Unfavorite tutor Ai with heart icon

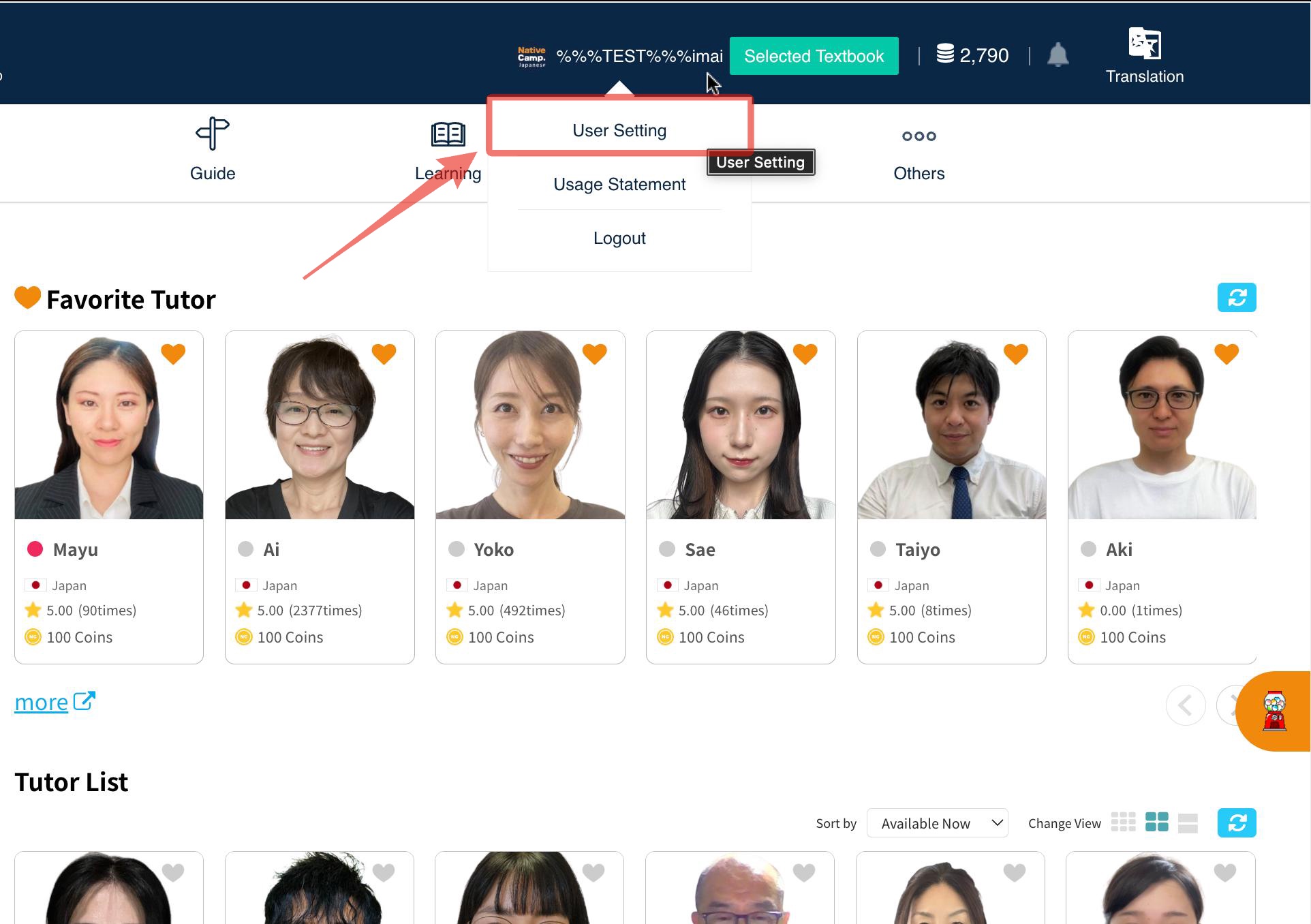(x=384, y=354)
